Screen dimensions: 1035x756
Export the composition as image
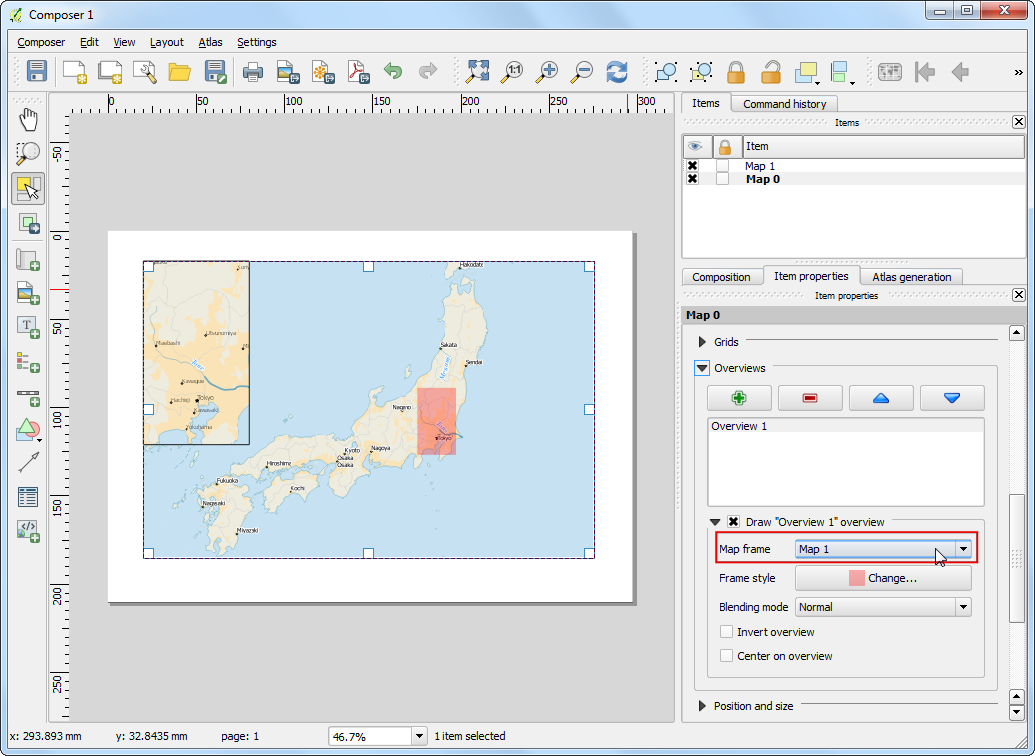point(288,71)
